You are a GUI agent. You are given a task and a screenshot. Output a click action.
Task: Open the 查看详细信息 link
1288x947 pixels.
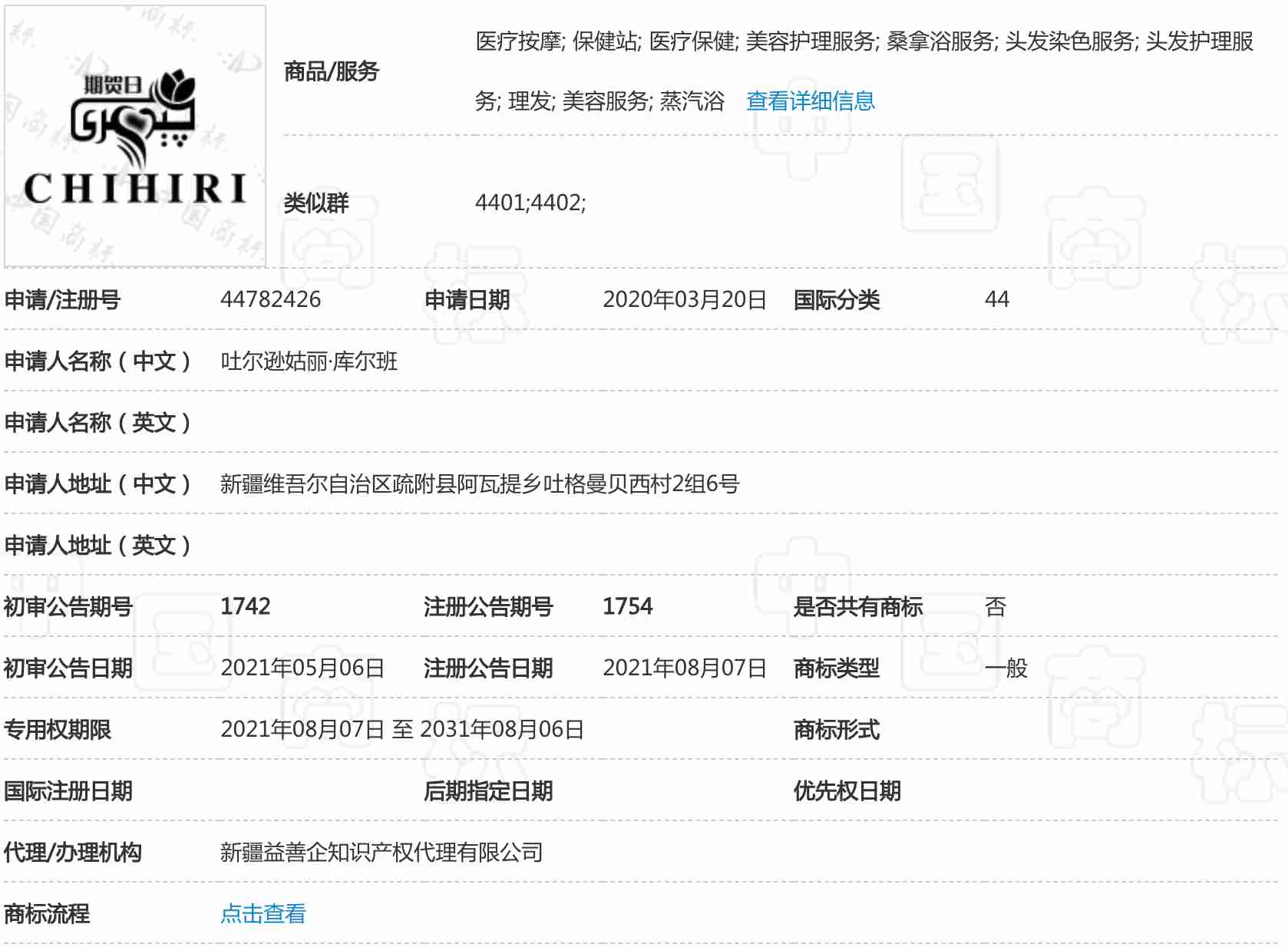(x=810, y=101)
